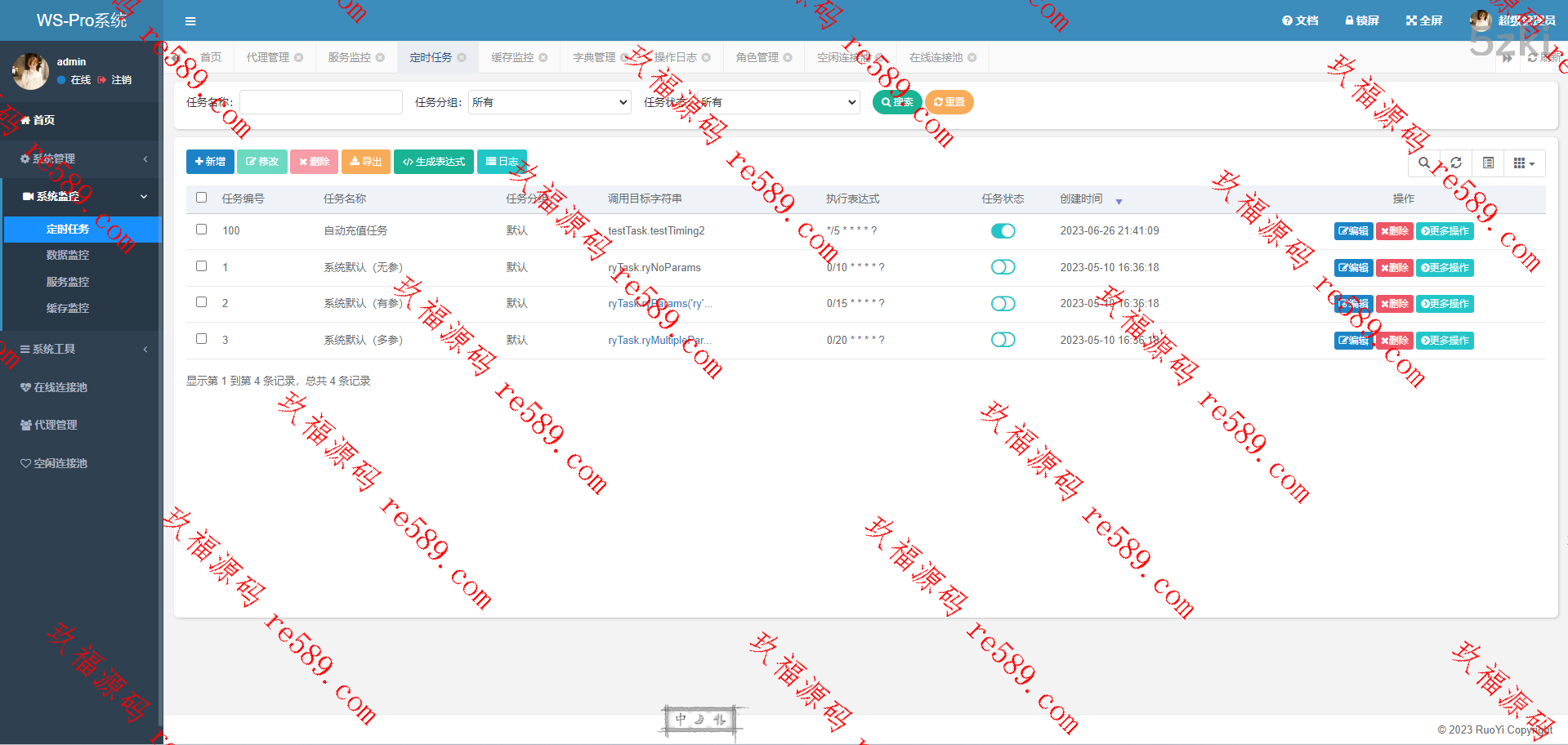
Task: Click the green 搜索 search button
Action: coord(897,102)
